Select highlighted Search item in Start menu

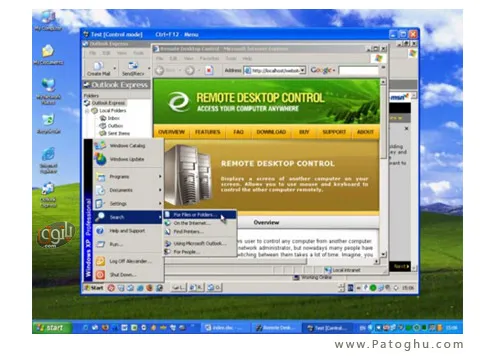(x=128, y=217)
